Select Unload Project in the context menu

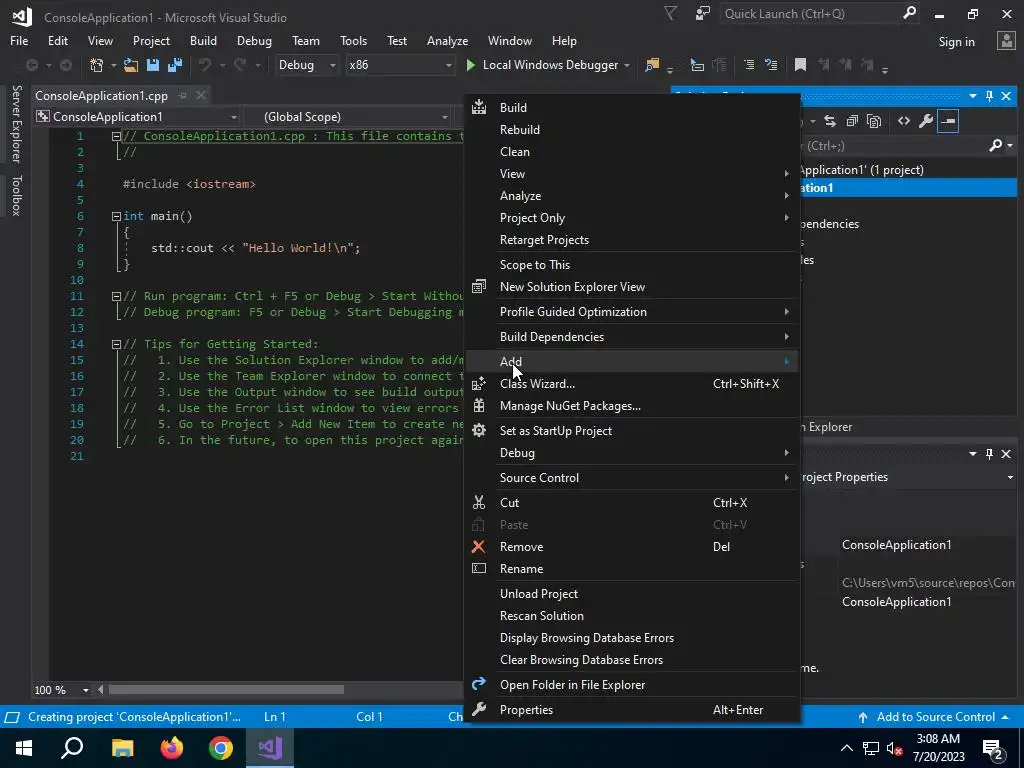click(x=632, y=594)
